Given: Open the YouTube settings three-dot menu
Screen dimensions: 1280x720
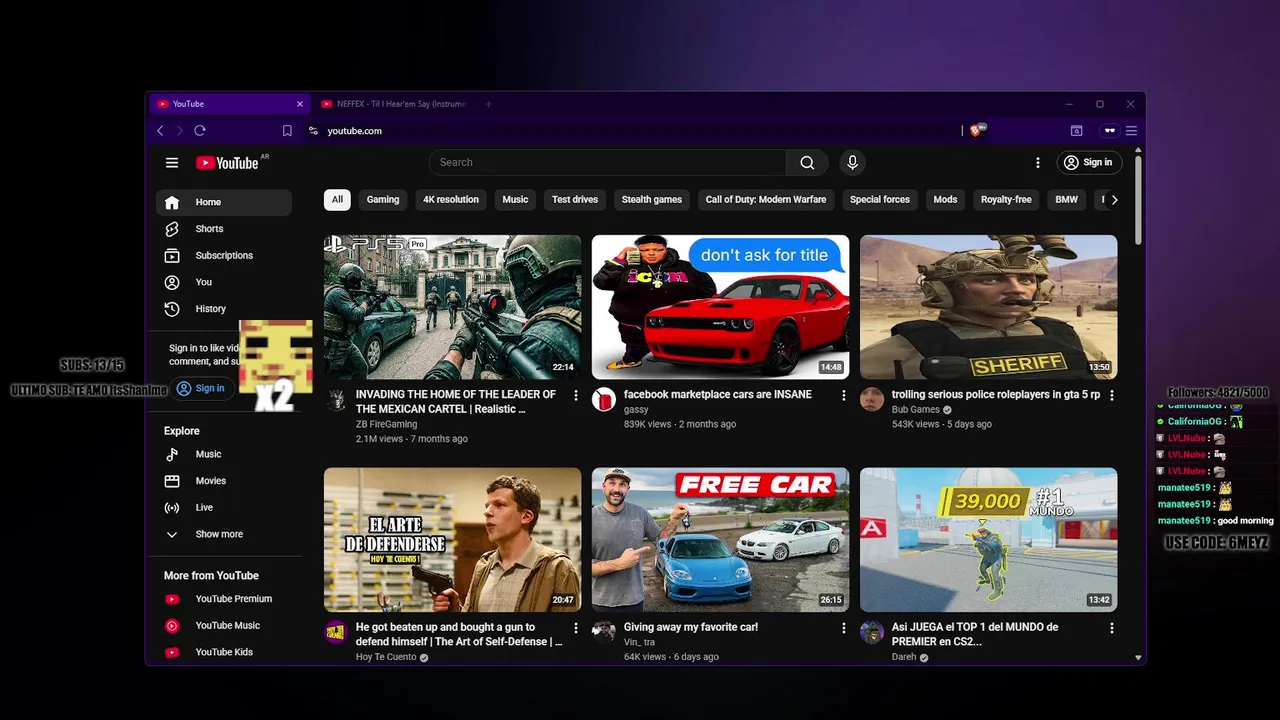Looking at the screenshot, I should [x=1038, y=162].
